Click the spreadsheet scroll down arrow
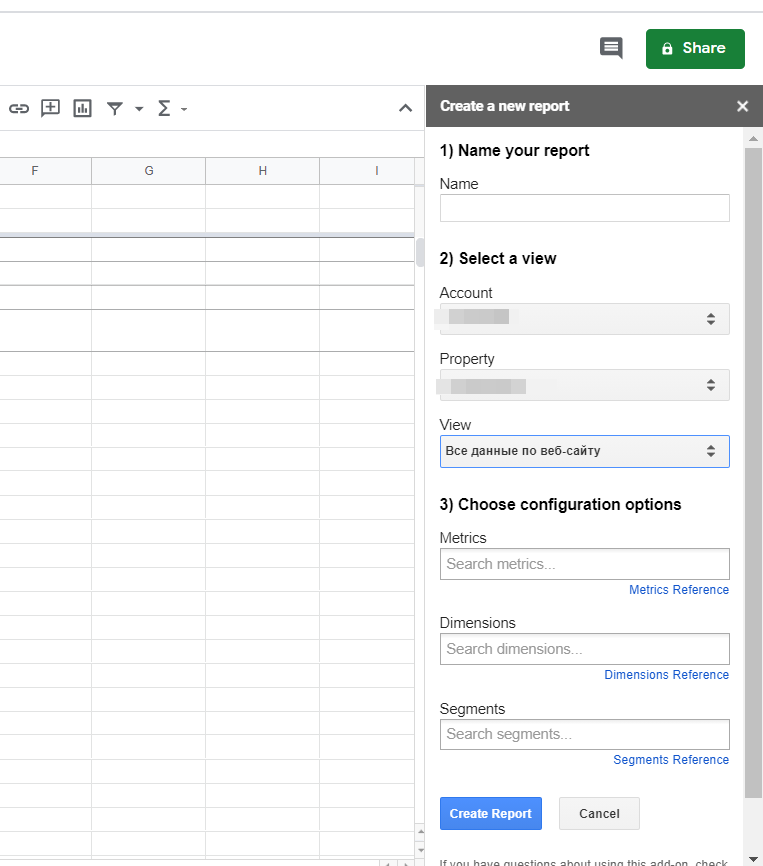 click(x=421, y=851)
